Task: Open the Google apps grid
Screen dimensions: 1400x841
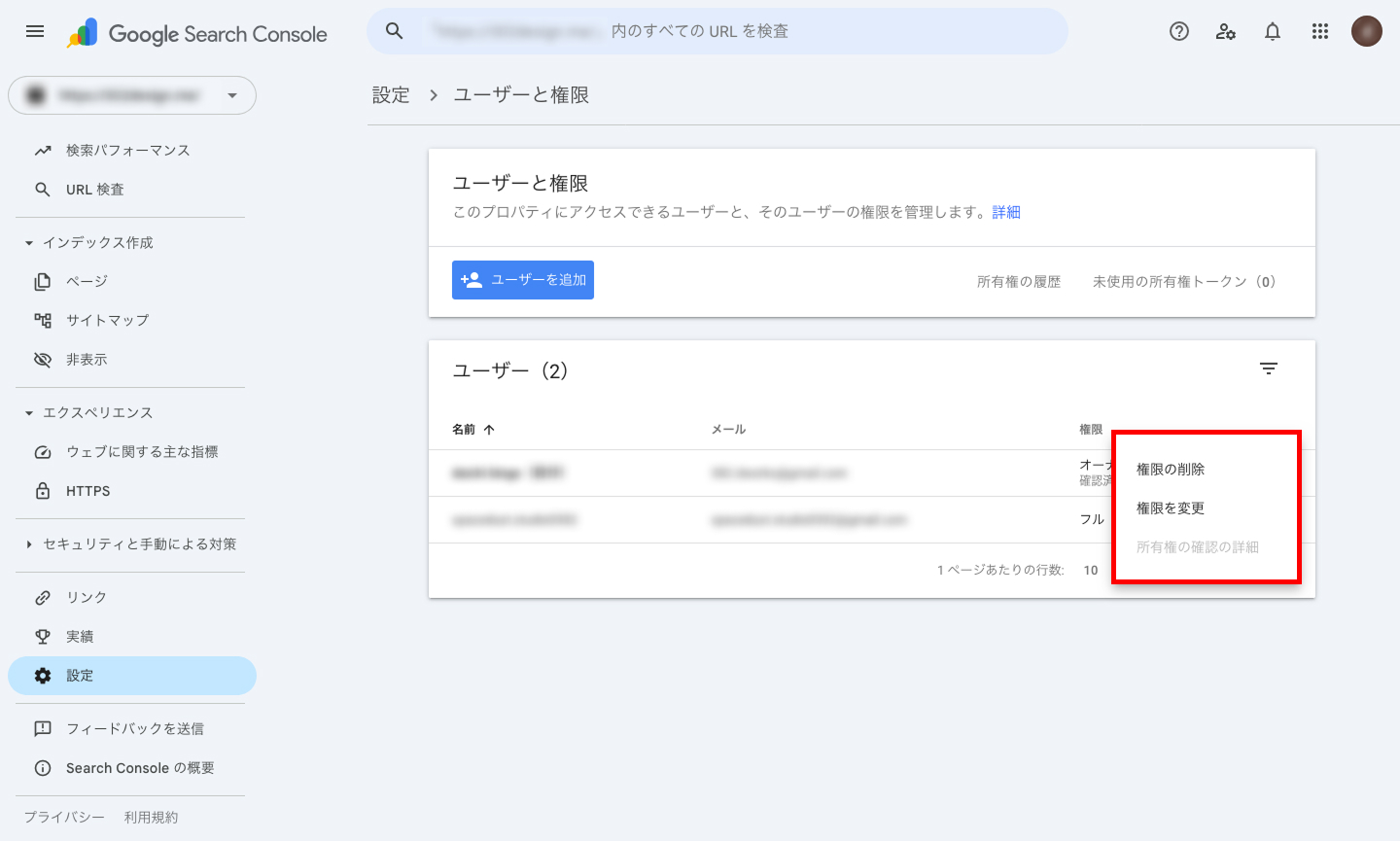Action: tap(1319, 31)
